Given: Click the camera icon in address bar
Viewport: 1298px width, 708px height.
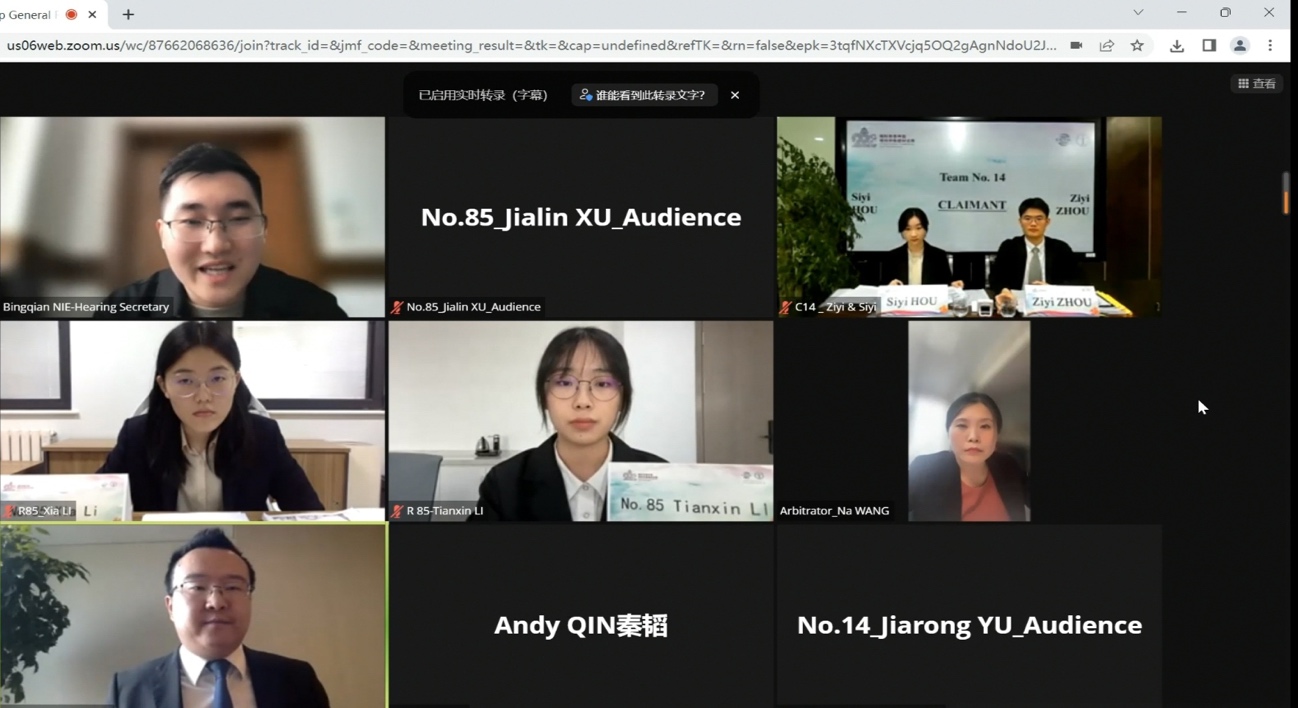Looking at the screenshot, I should click(1076, 46).
